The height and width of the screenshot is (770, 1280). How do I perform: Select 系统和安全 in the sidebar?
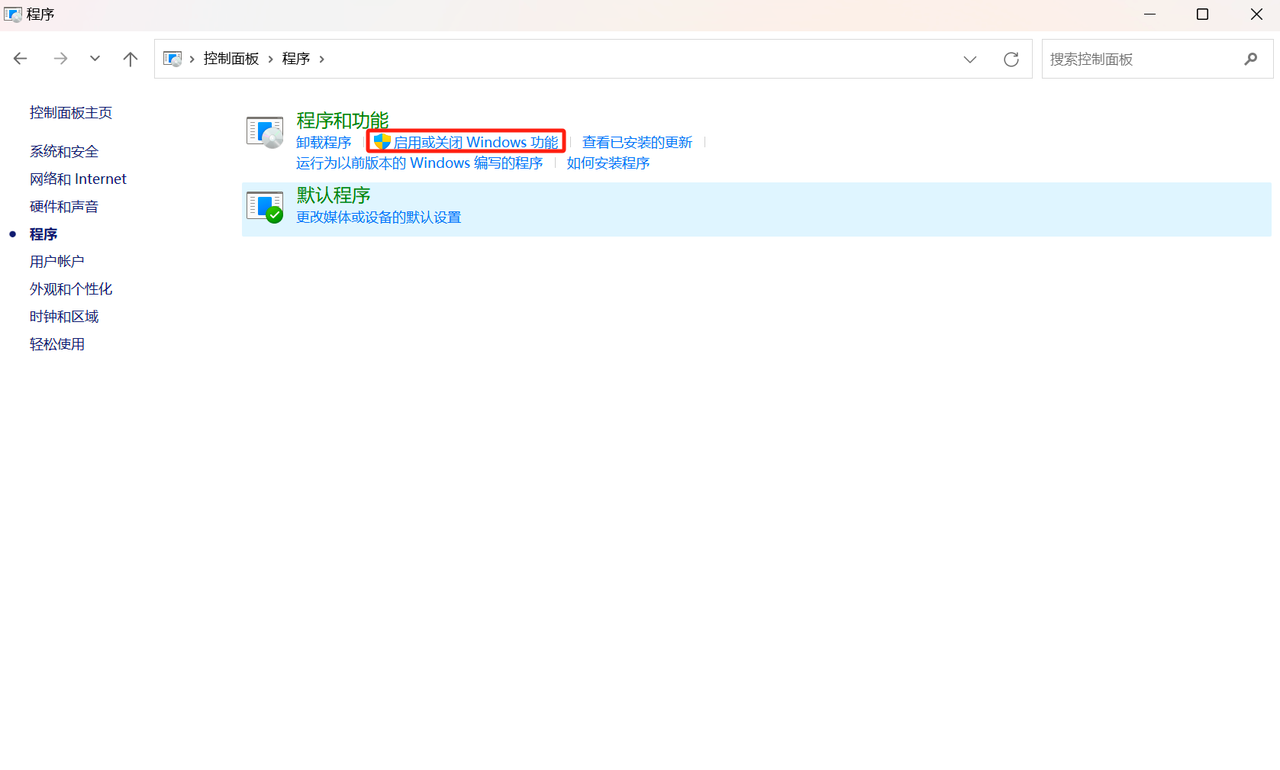(64, 151)
